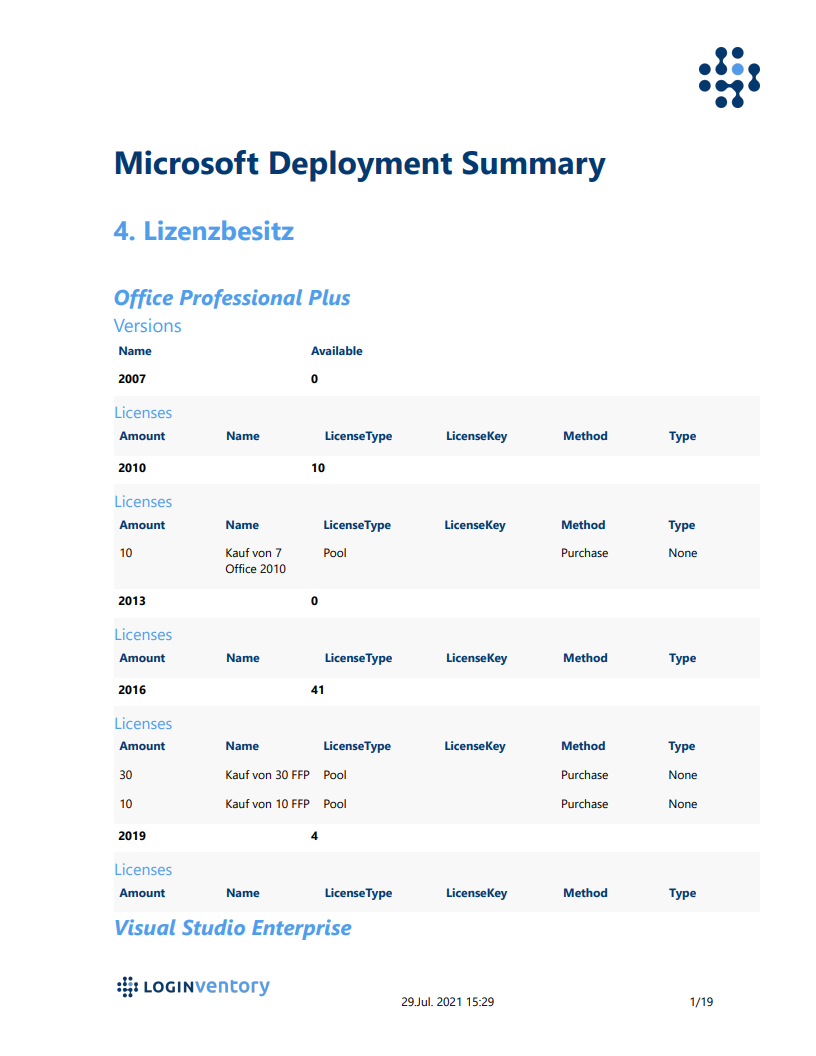Click the Kauf von 7 Office 2010 entry
Viewport: 816px width, 1056px height.
[255, 561]
